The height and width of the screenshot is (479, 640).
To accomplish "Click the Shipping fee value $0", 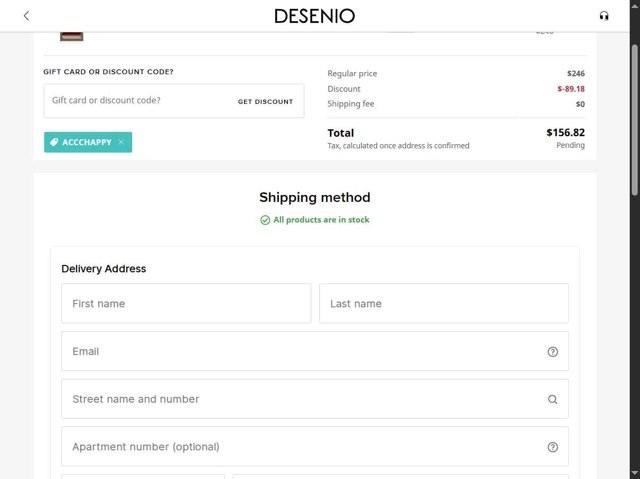I will (580, 104).
